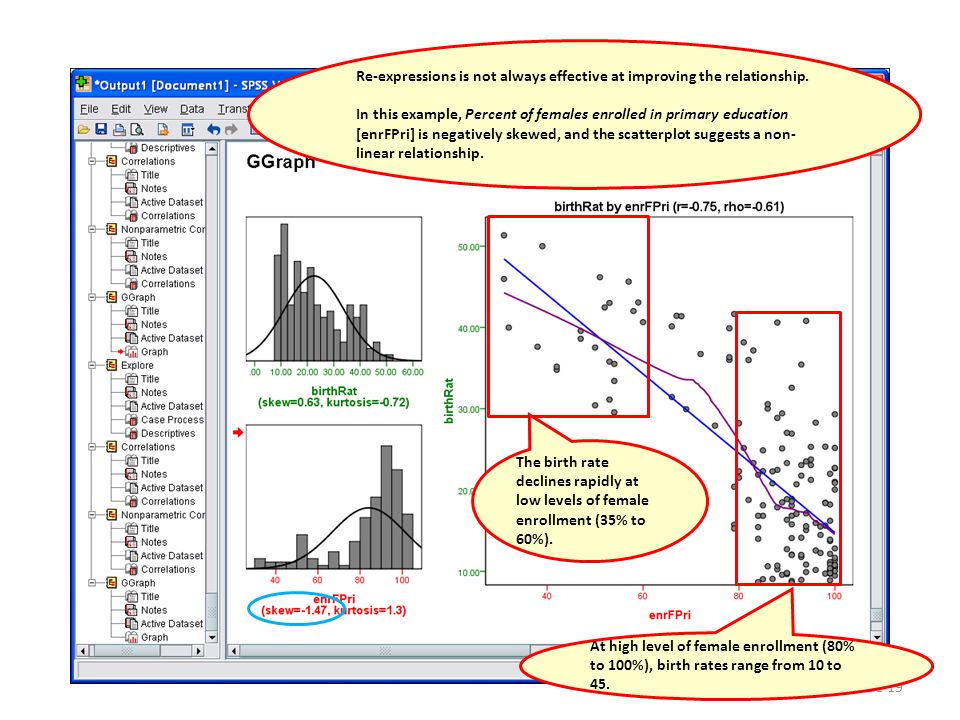
Task: Click the 'enrFPri' x-axis label of the scatterplot
Action: (669, 615)
